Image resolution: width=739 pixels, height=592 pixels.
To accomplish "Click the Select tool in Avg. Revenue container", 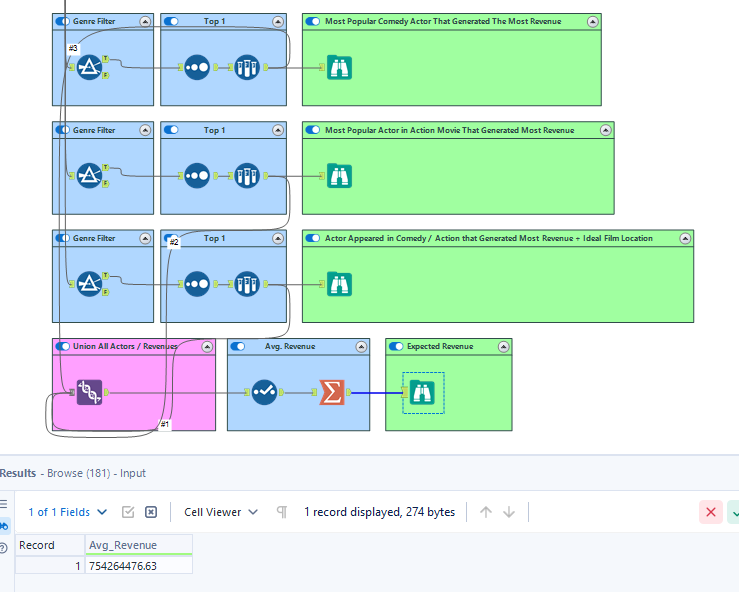I will click(264, 392).
